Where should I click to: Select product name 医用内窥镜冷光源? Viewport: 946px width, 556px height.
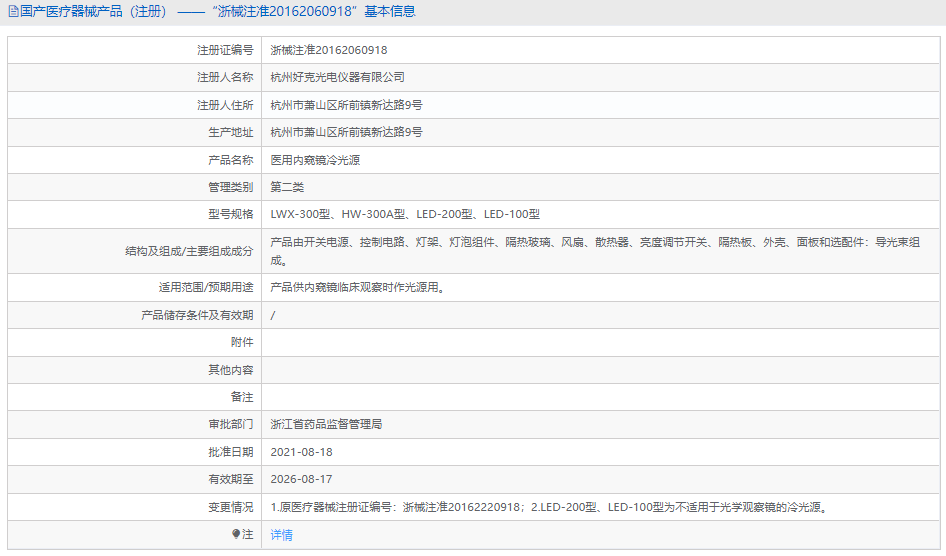315,160
